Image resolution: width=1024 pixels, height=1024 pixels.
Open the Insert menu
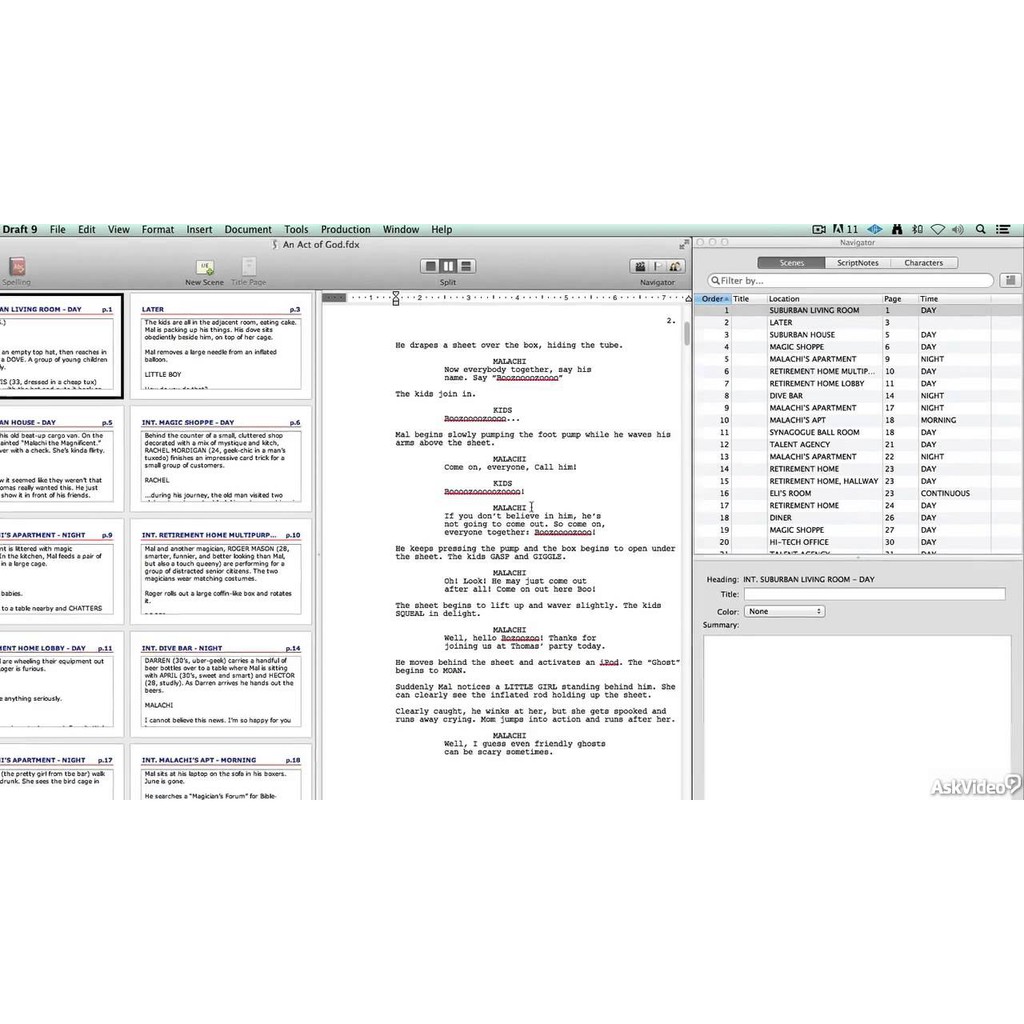coord(199,229)
